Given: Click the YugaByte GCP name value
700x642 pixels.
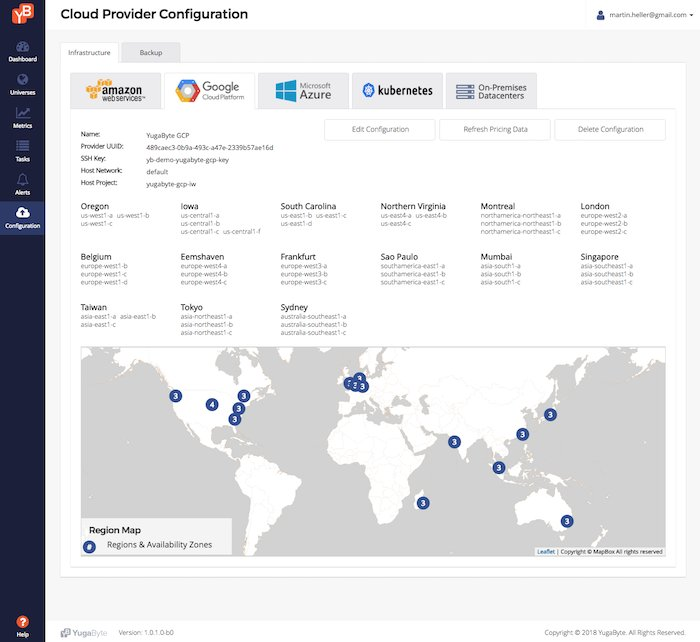Looking at the screenshot, I should [167, 135].
